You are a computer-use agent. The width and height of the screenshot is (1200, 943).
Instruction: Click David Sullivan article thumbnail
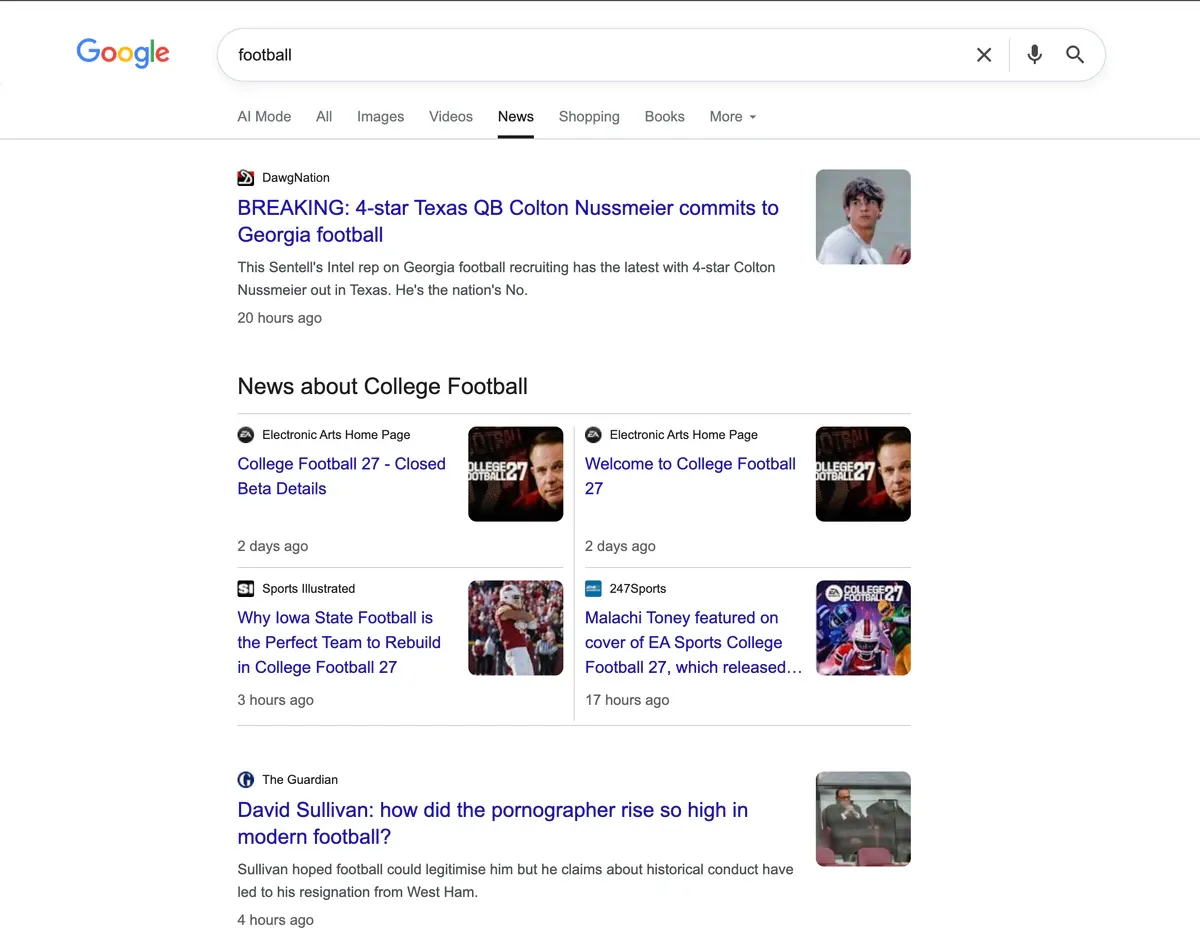pyautogui.click(x=863, y=819)
